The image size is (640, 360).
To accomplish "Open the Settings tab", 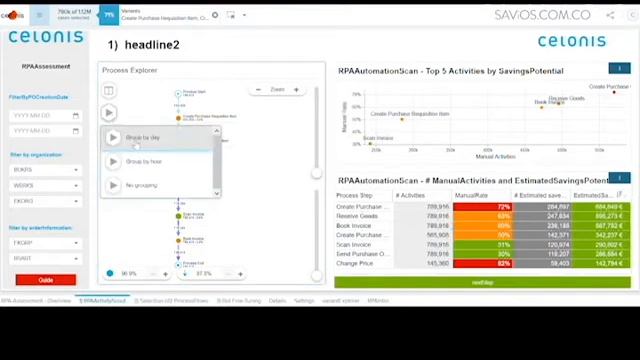I will (304, 301).
